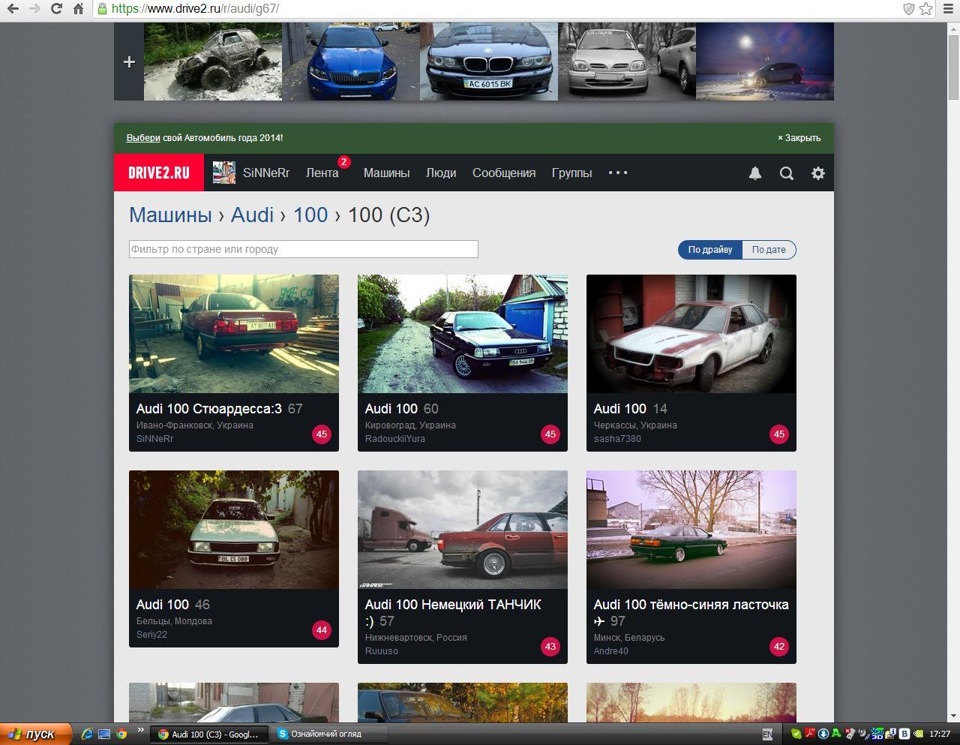Click 'Audi' breadcrumb link

tap(252, 215)
